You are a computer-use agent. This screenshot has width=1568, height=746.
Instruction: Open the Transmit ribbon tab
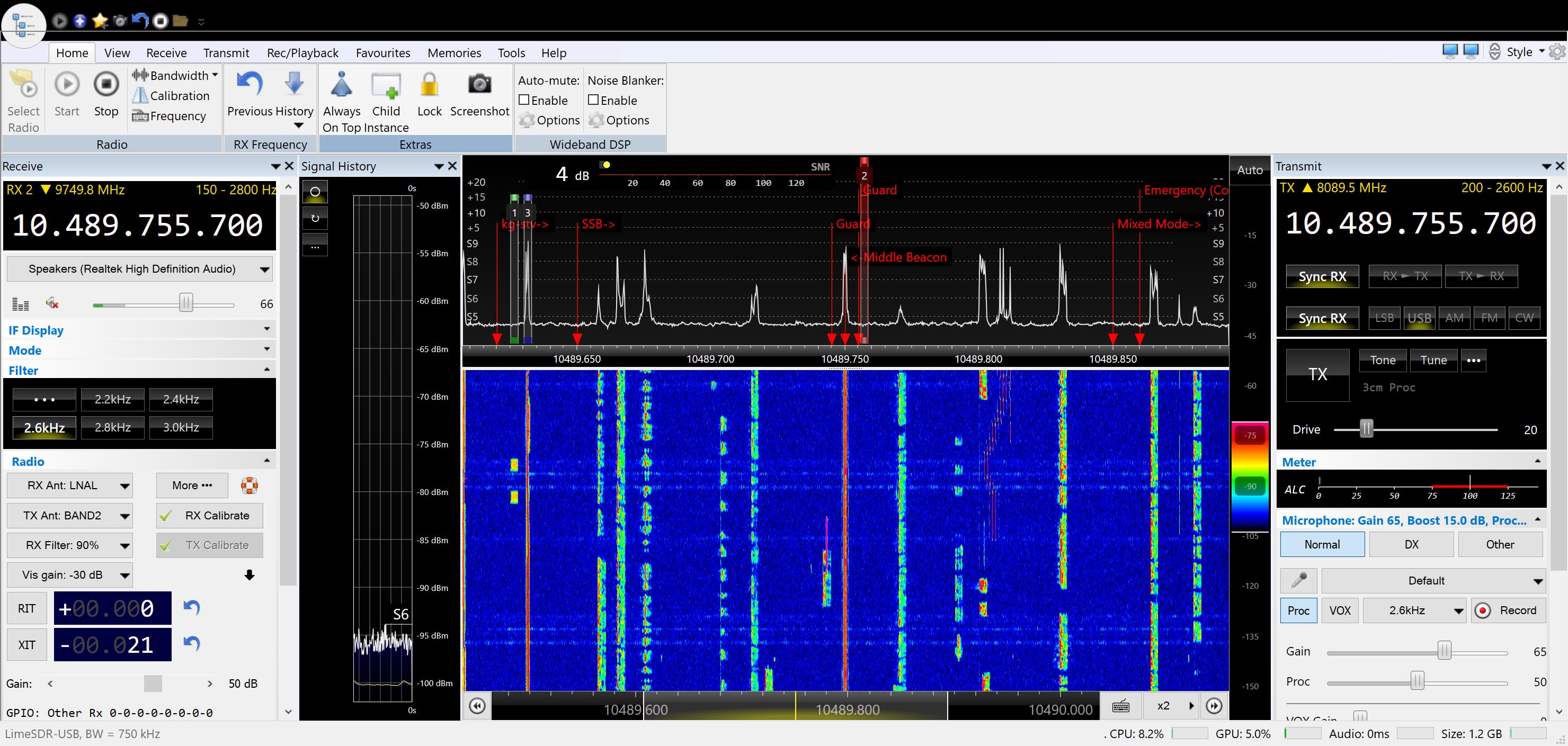point(226,53)
